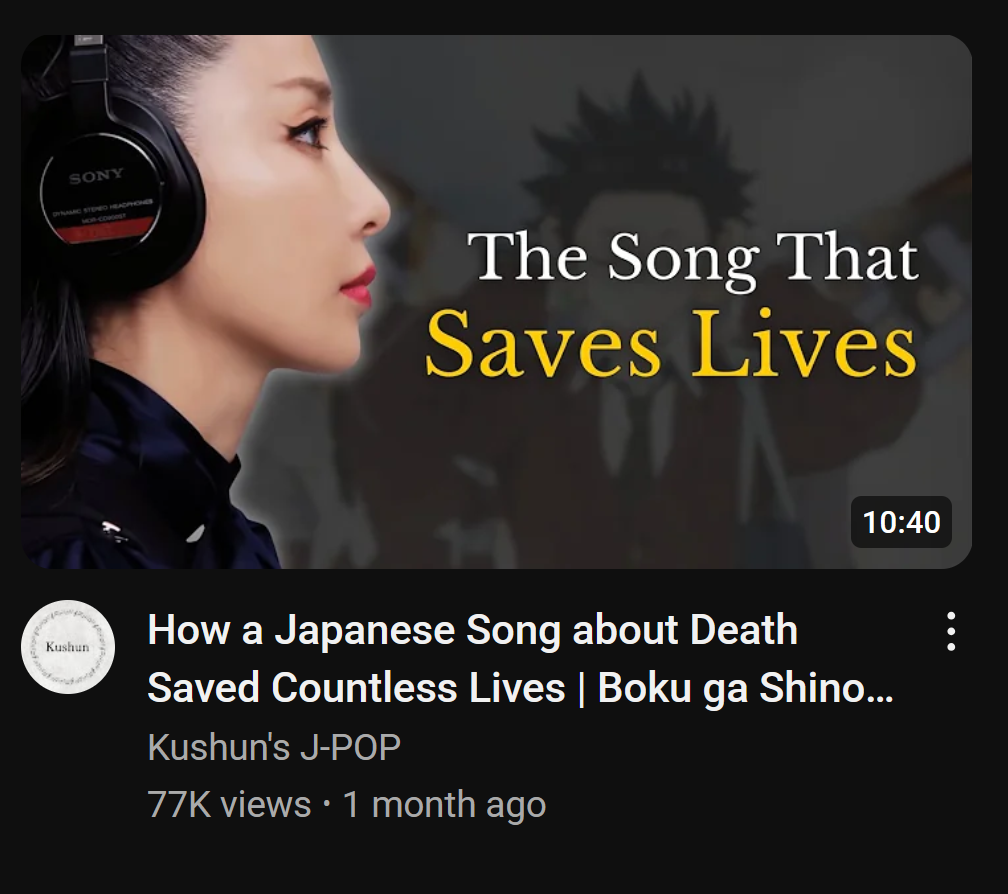Click the black headphone ear cup
This screenshot has height=894, width=1008.
[x=111, y=193]
